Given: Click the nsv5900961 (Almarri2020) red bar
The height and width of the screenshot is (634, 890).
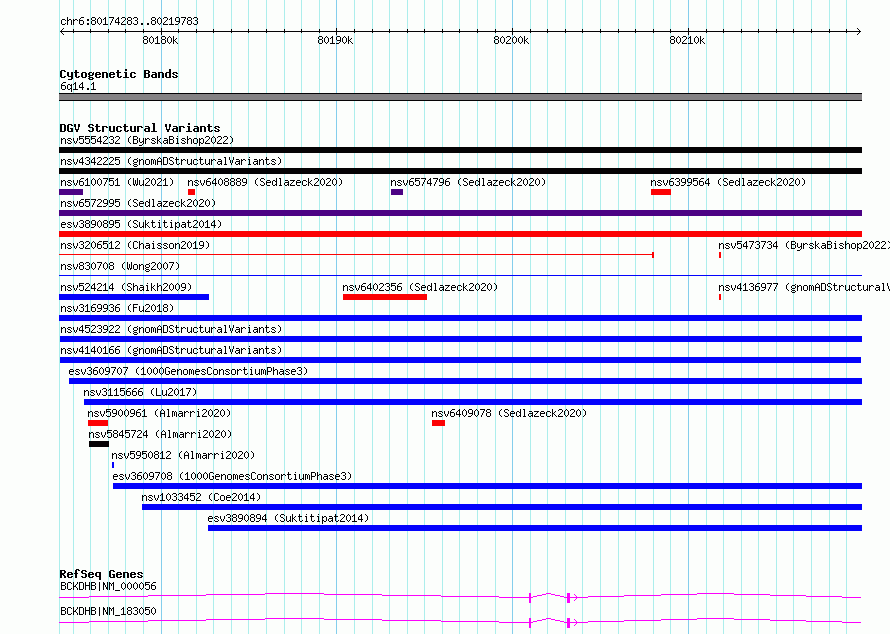Looking at the screenshot, I should pyautogui.click(x=98, y=423).
